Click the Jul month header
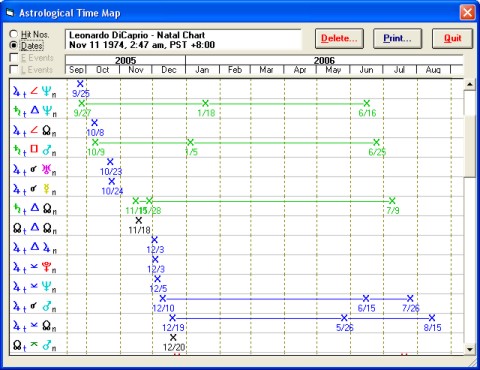 [399, 70]
